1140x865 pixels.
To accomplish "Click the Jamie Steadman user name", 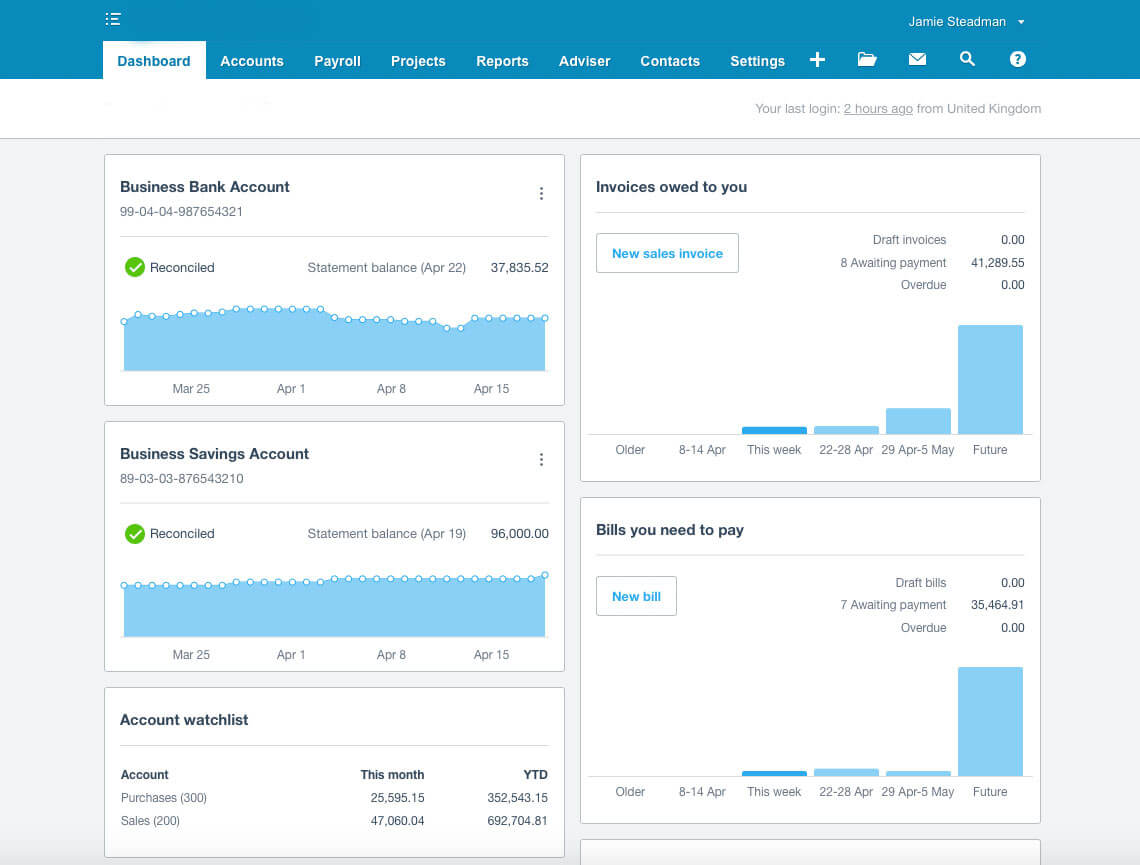I will pos(957,22).
